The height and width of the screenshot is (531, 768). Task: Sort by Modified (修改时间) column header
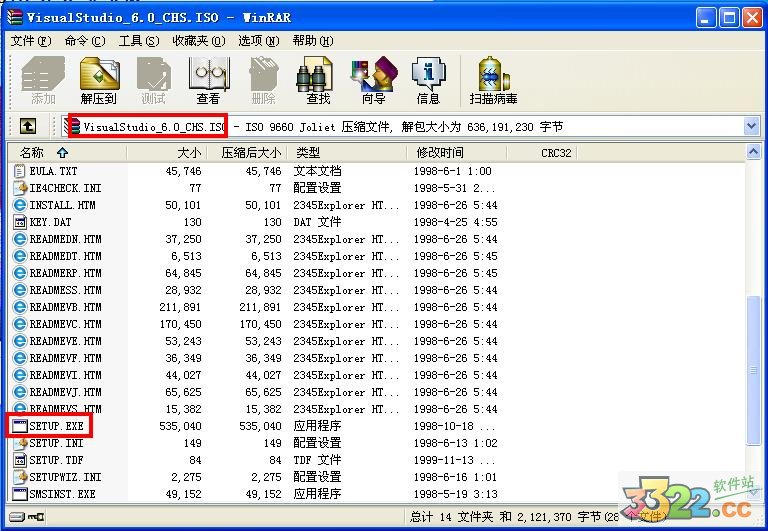[457, 153]
